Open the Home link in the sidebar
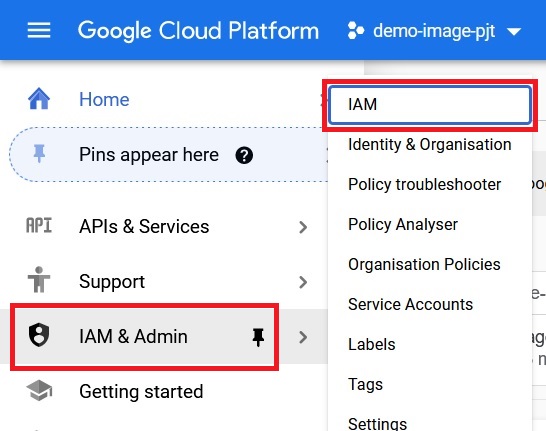546x431 pixels. click(104, 99)
